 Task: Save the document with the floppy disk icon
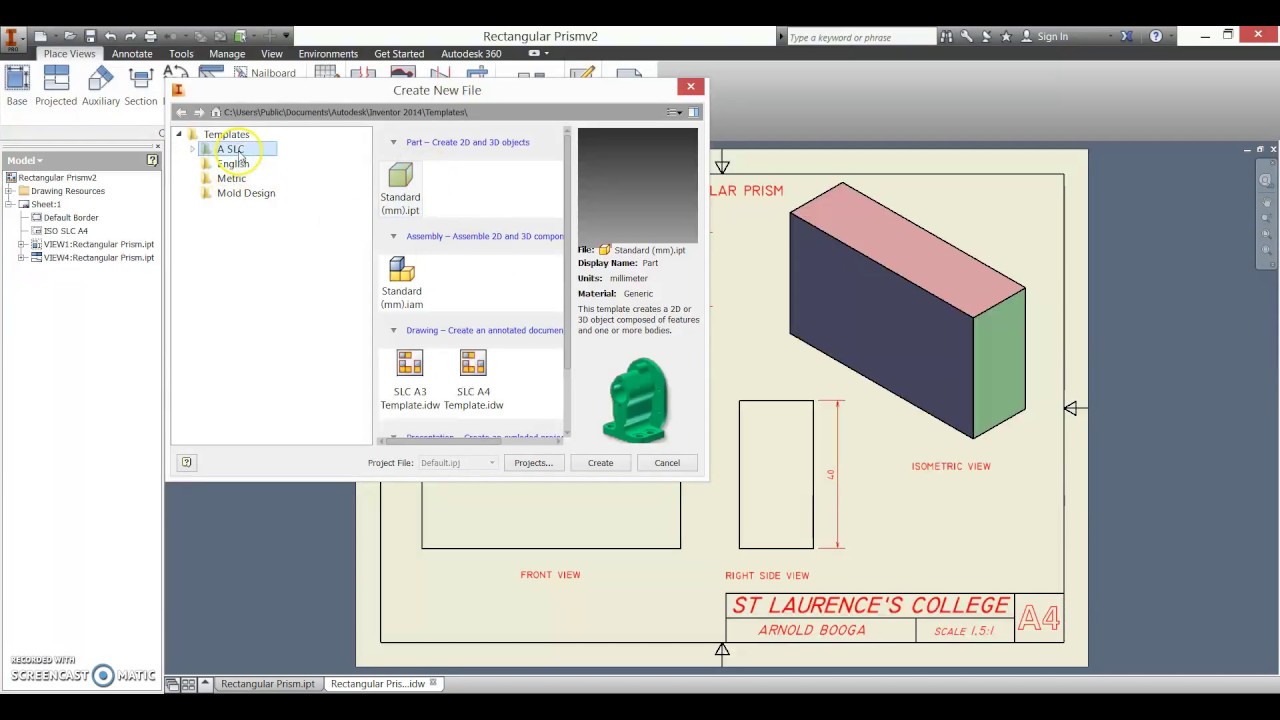point(90,36)
